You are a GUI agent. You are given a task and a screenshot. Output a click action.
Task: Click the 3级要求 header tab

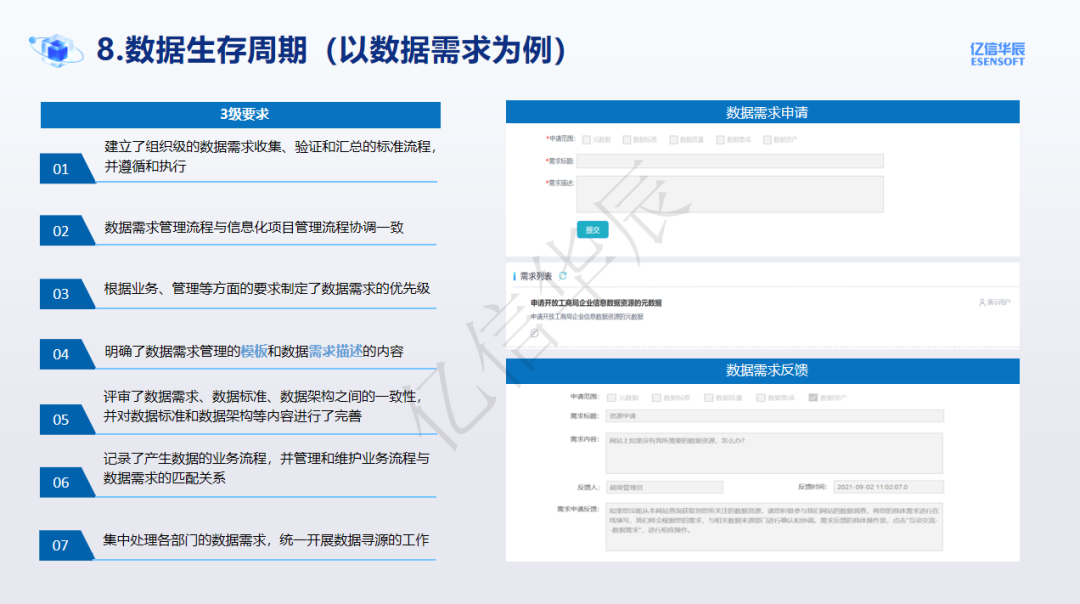(240, 115)
